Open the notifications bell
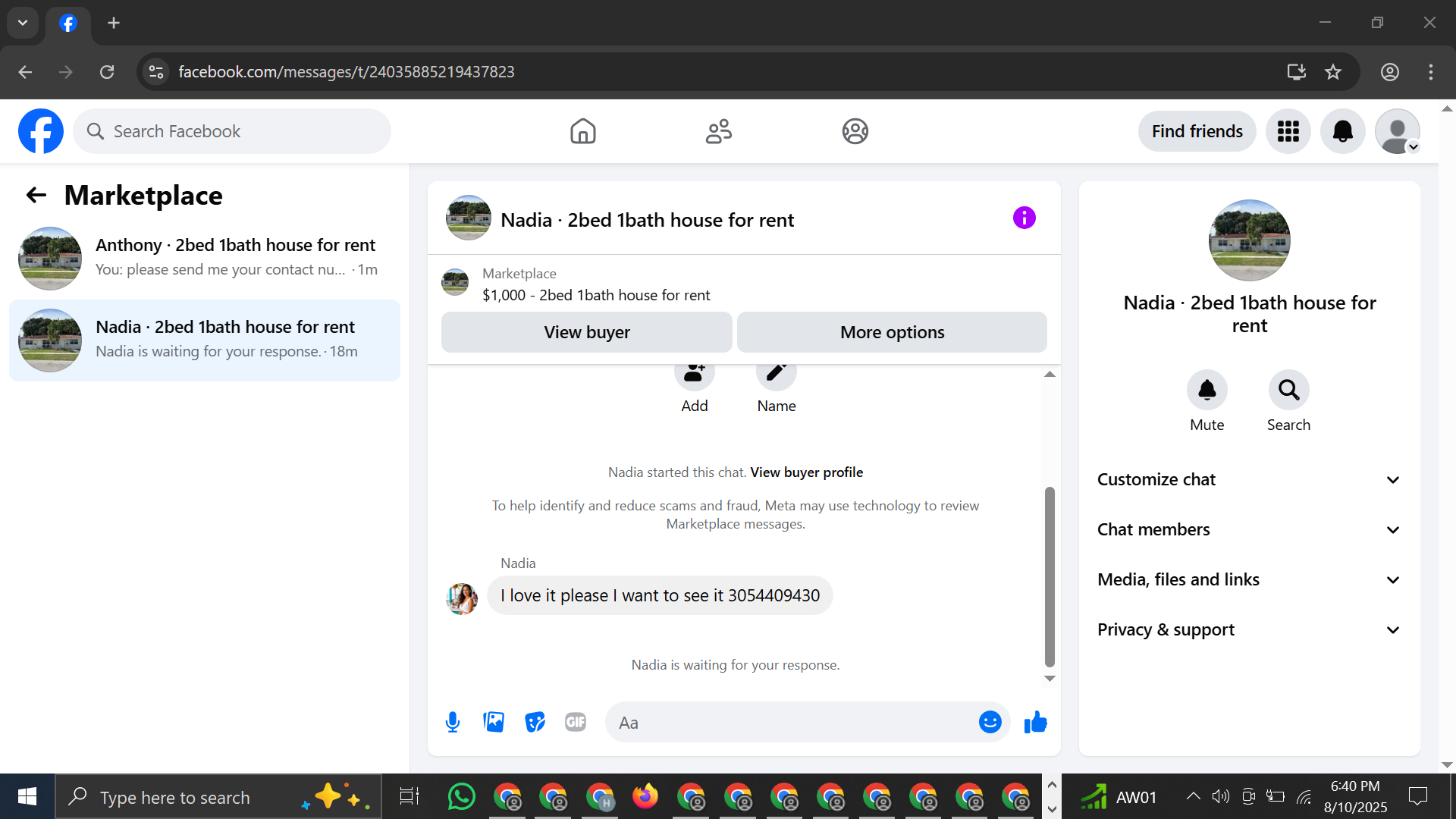This screenshot has width=1456, height=819. 1342,131
